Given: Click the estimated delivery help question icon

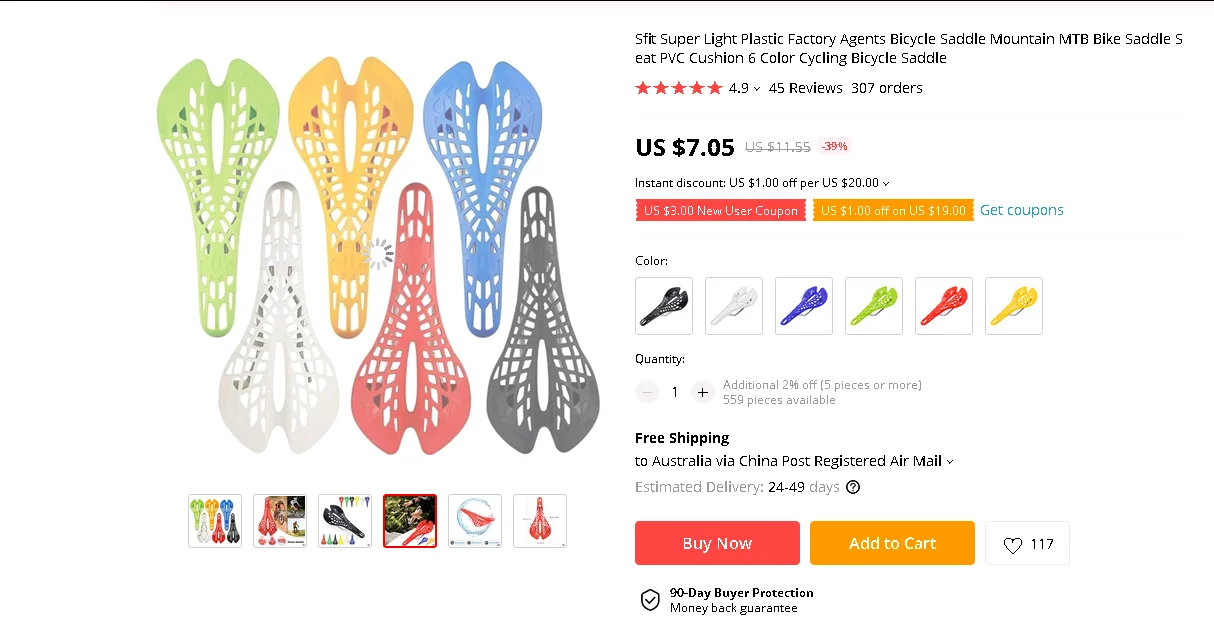Looking at the screenshot, I should pyautogui.click(x=853, y=488).
